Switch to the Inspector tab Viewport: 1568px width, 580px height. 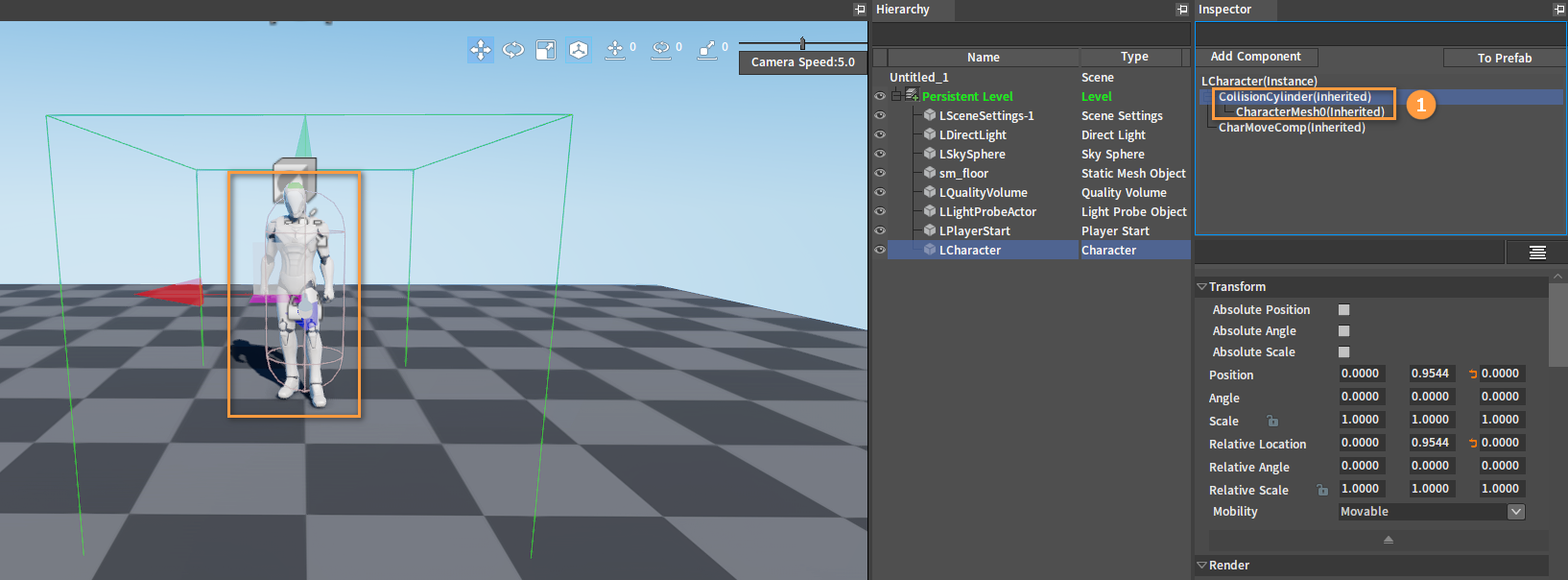(1224, 10)
